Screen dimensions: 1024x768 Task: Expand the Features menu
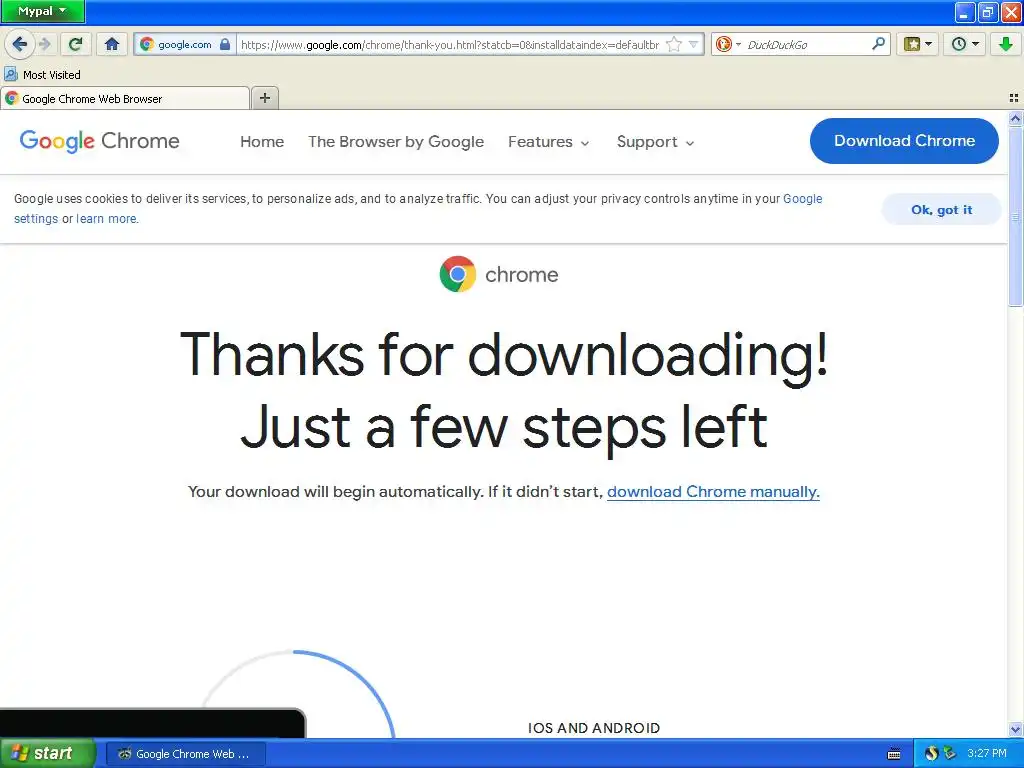click(x=549, y=142)
